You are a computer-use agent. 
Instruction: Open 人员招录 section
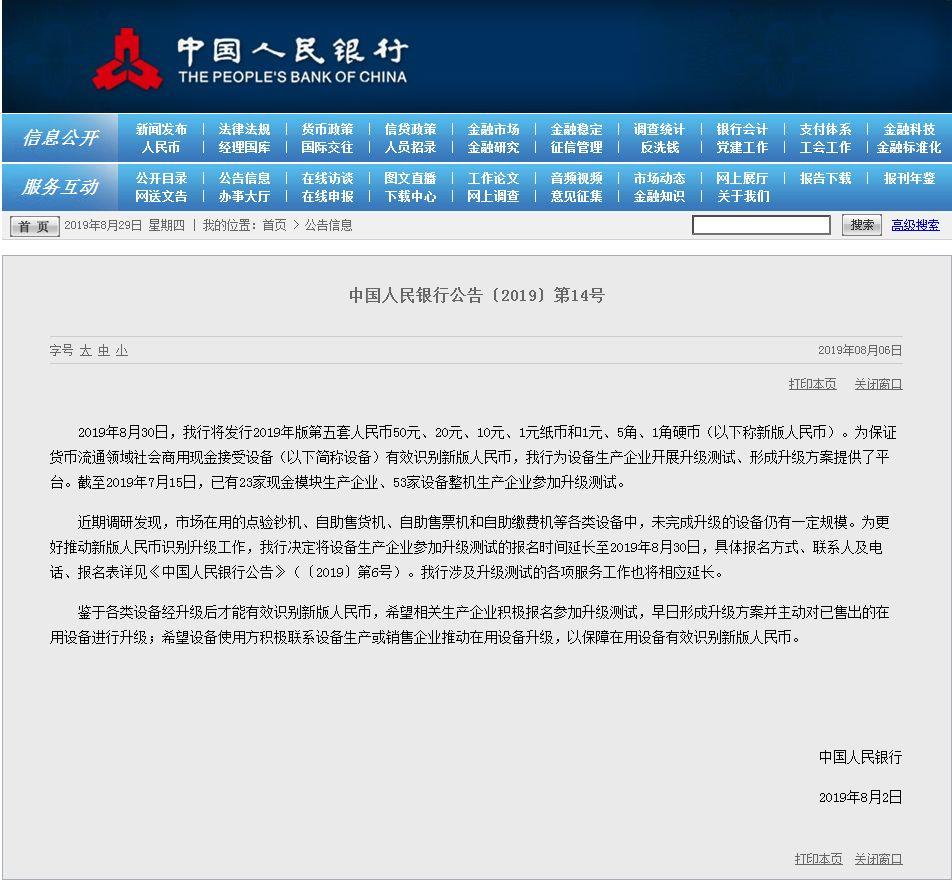point(410,148)
